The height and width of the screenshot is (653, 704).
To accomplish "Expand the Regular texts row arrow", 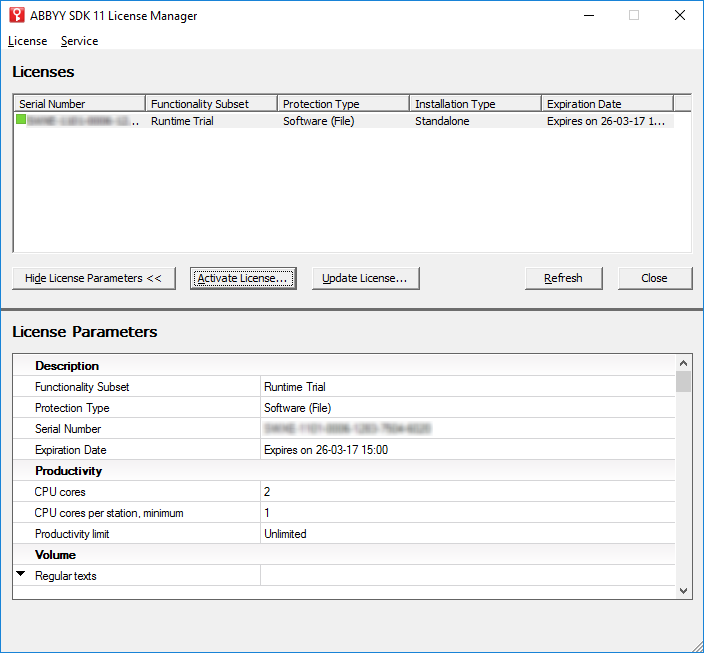I will [x=21, y=574].
